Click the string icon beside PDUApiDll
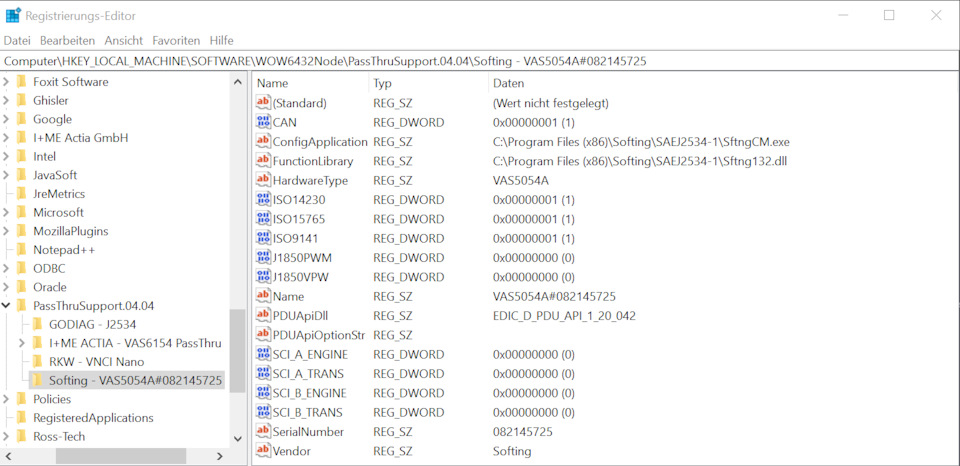The height and width of the screenshot is (466, 960). click(x=263, y=315)
